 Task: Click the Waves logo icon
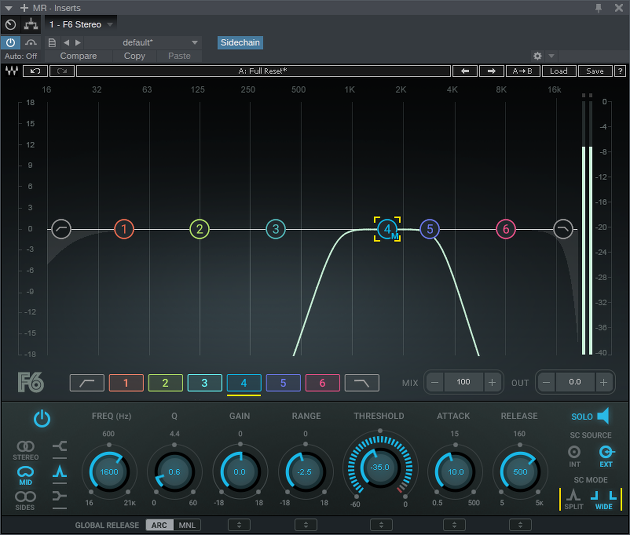pyautogui.click(x=12, y=71)
